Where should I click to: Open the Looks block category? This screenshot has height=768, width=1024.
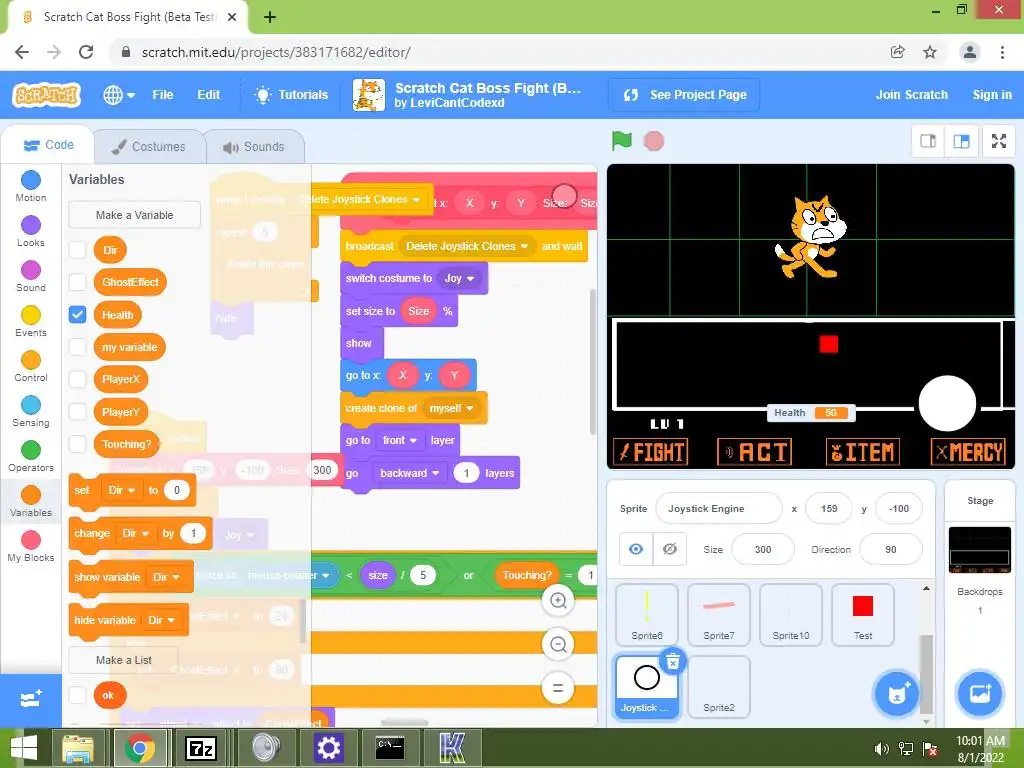coord(31,232)
